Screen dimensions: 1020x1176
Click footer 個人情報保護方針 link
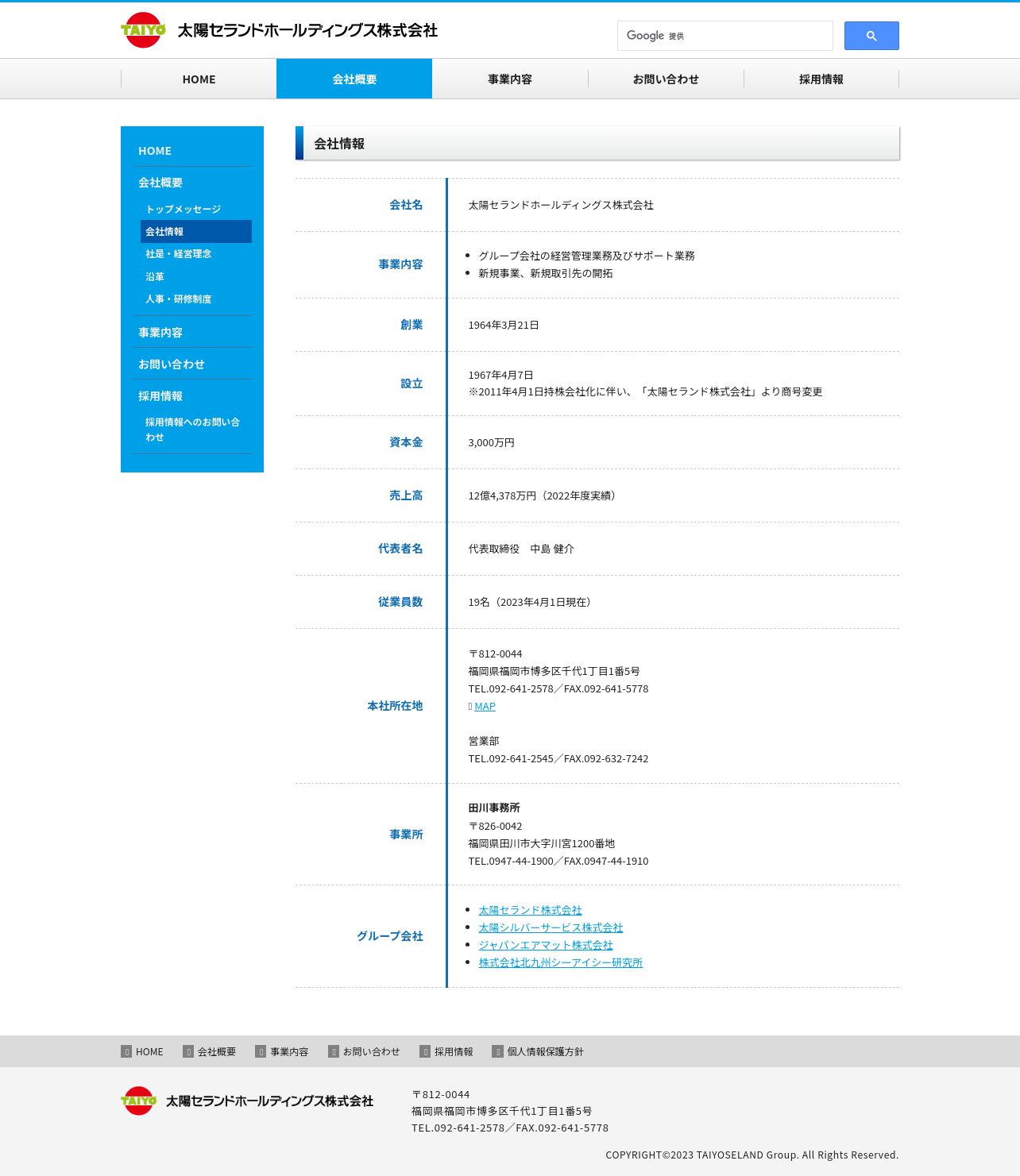[x=545, y=1051]
